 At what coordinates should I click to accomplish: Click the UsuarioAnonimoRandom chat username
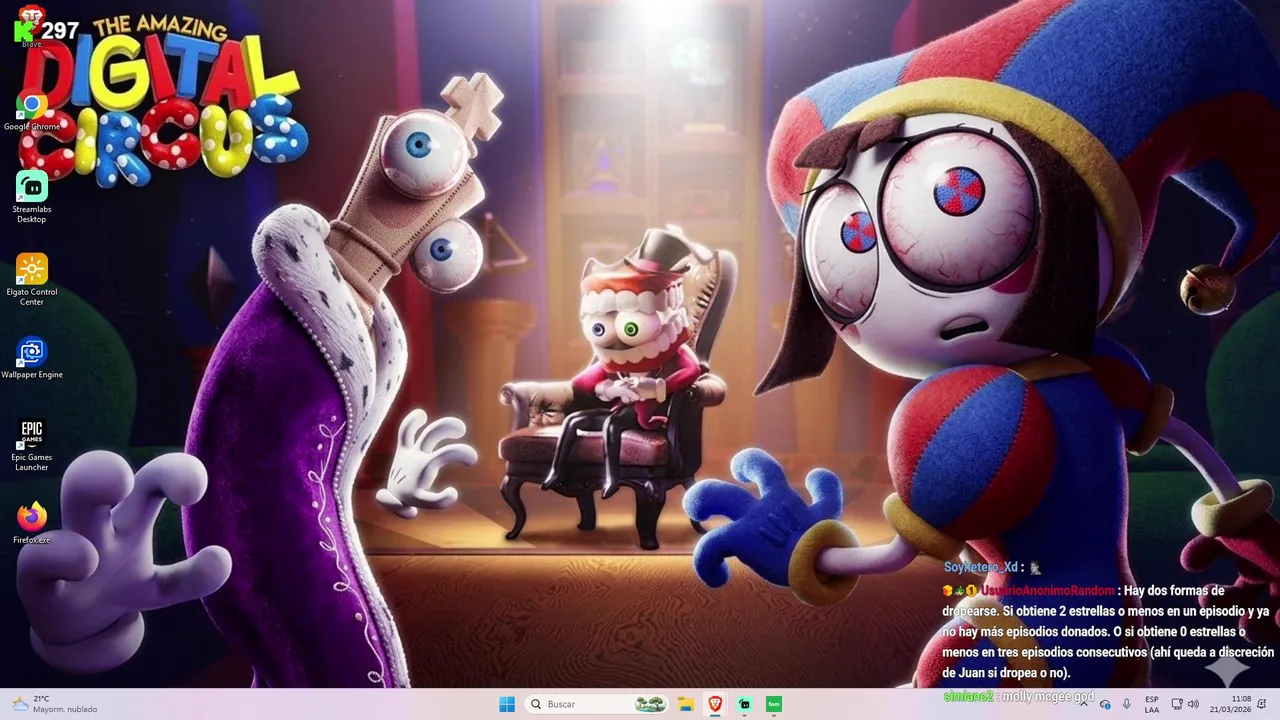[1047, 591]
